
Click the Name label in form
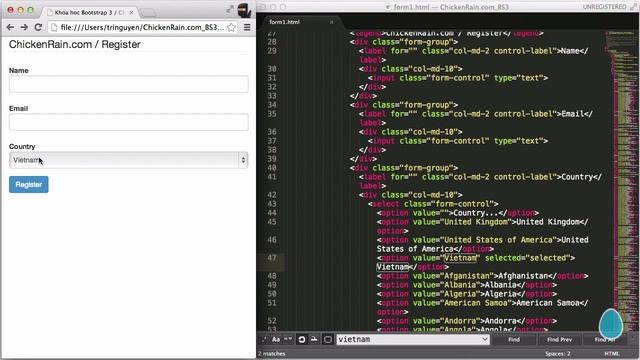(18, 70)
